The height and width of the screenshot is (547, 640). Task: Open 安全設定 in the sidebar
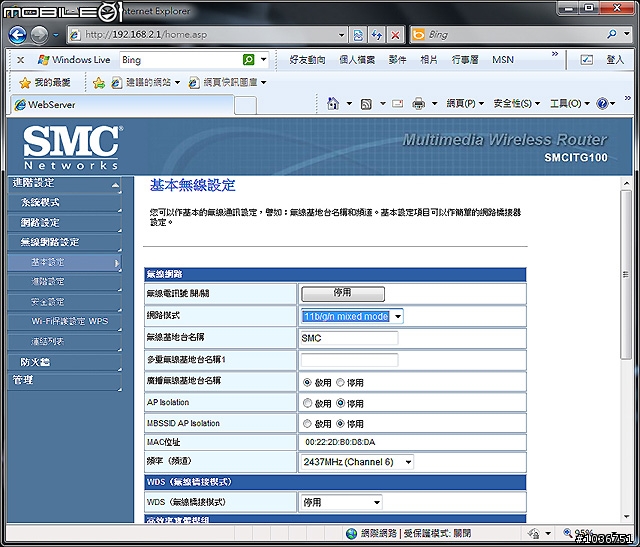[64, 302]
